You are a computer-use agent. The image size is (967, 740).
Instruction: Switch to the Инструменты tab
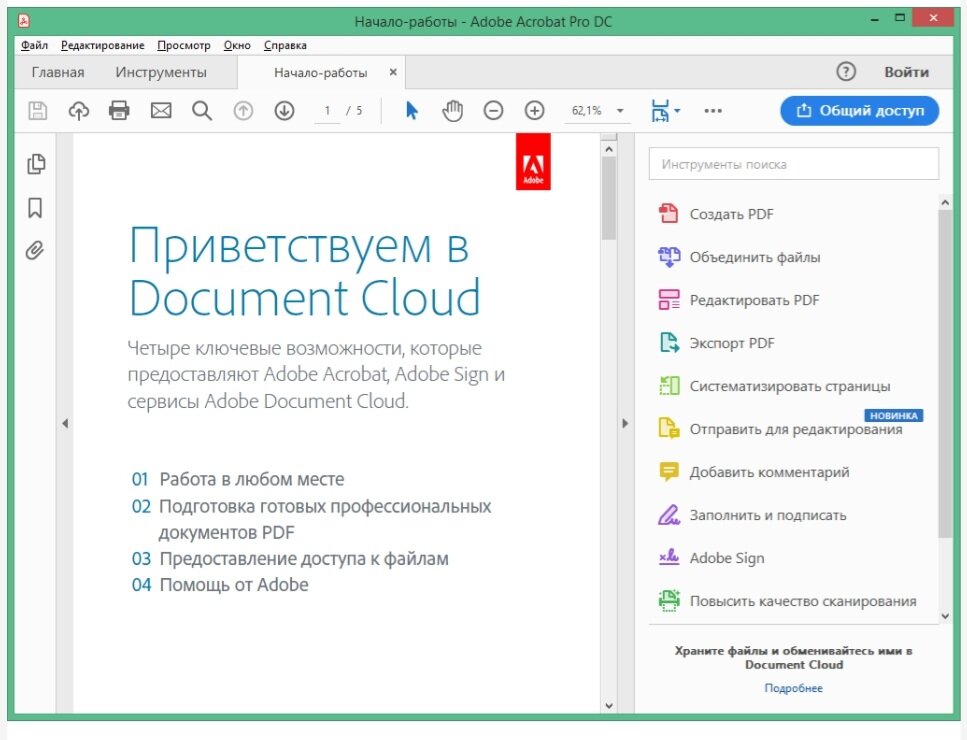[161, 72]
